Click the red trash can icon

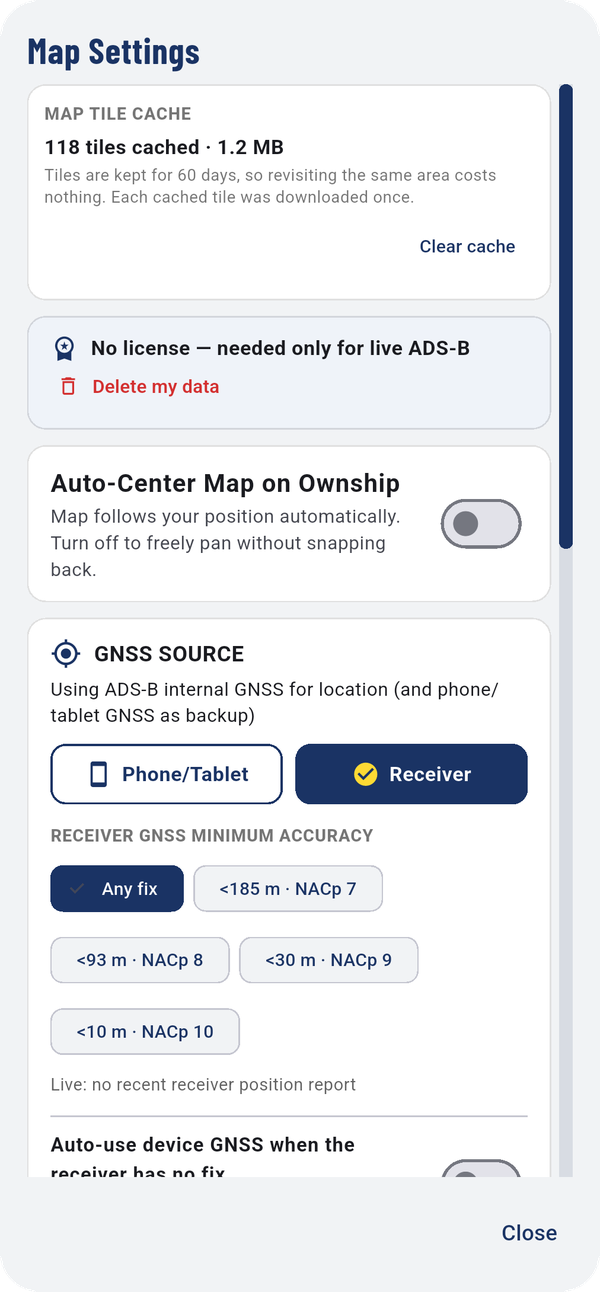(68, 386)
